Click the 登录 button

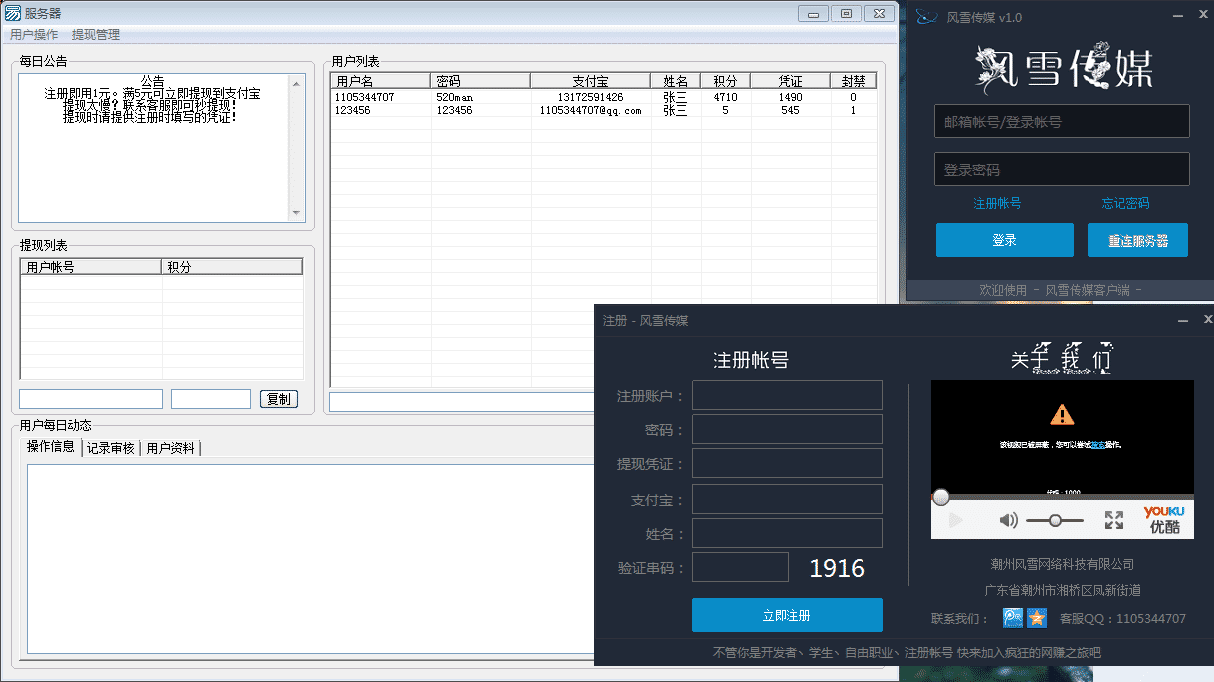[x=1004, y=240]
